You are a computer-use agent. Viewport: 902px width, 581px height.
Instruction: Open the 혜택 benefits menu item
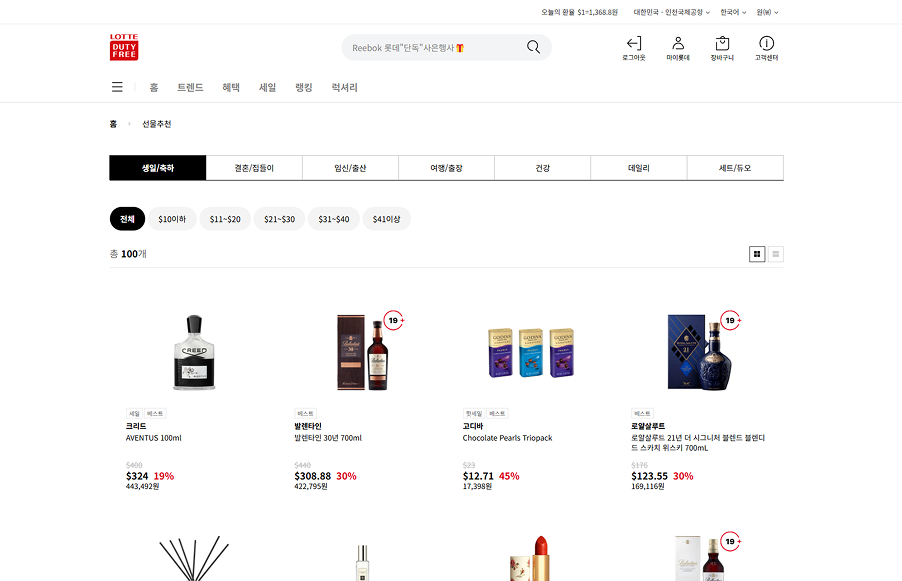click(231, 87)
